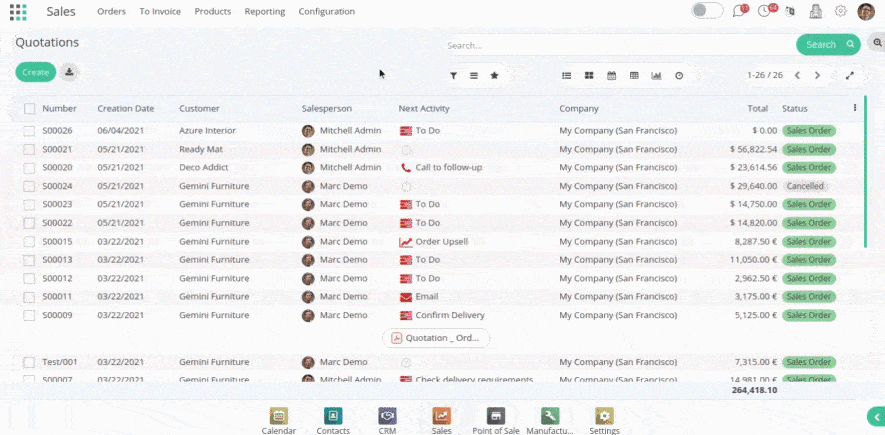Open Favorites star menu
The width and height of the screenshot is (885, 435).
494,75
